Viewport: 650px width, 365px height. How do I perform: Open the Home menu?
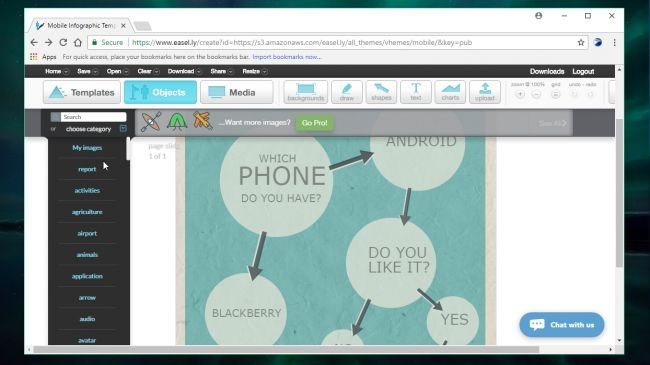click(x=56, y=71)
